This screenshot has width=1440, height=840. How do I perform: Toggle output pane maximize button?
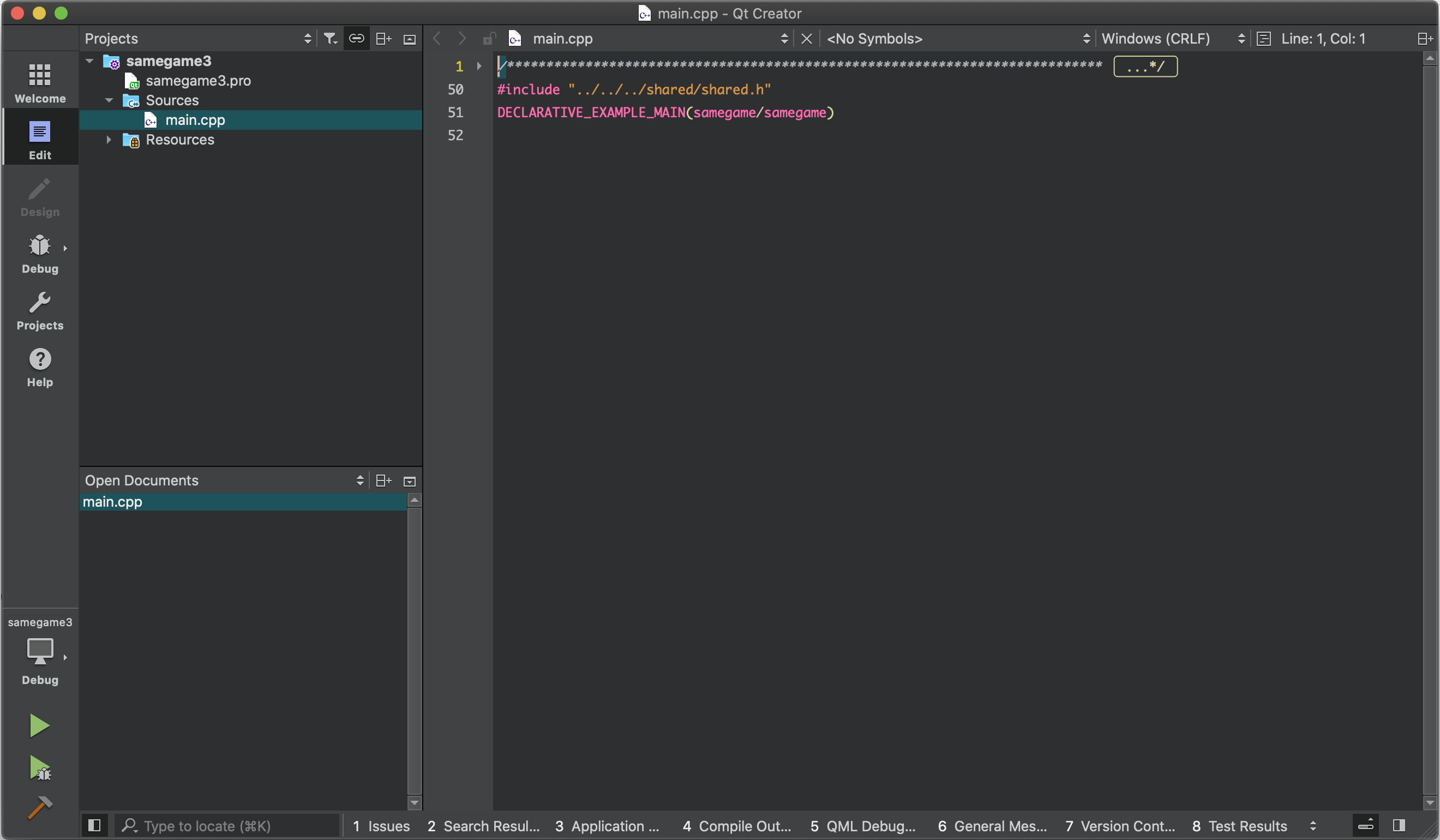point(1366,825)
